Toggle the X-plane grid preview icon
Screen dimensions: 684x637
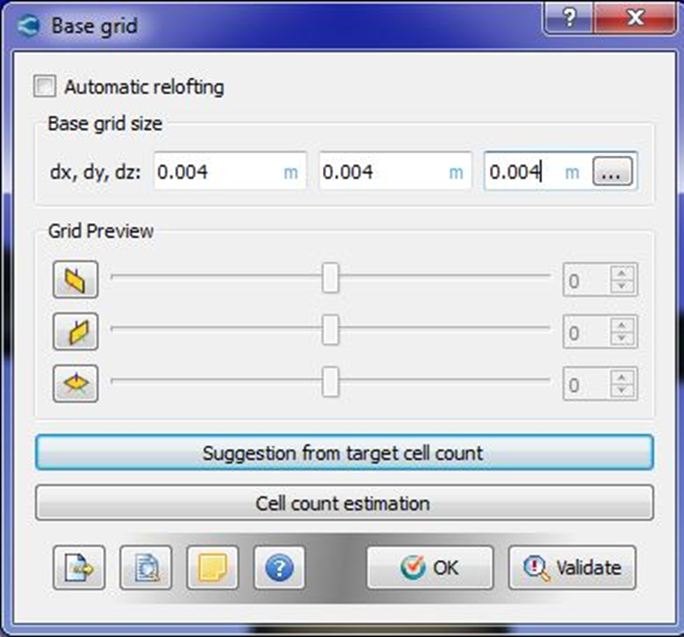click(75, 280)
